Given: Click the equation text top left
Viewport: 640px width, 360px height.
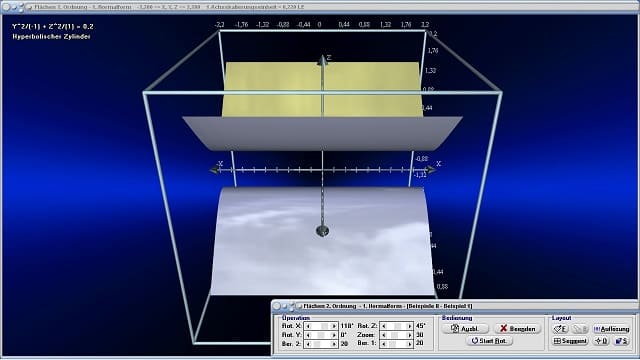Looking at the screenshot, I should (53, 27).
